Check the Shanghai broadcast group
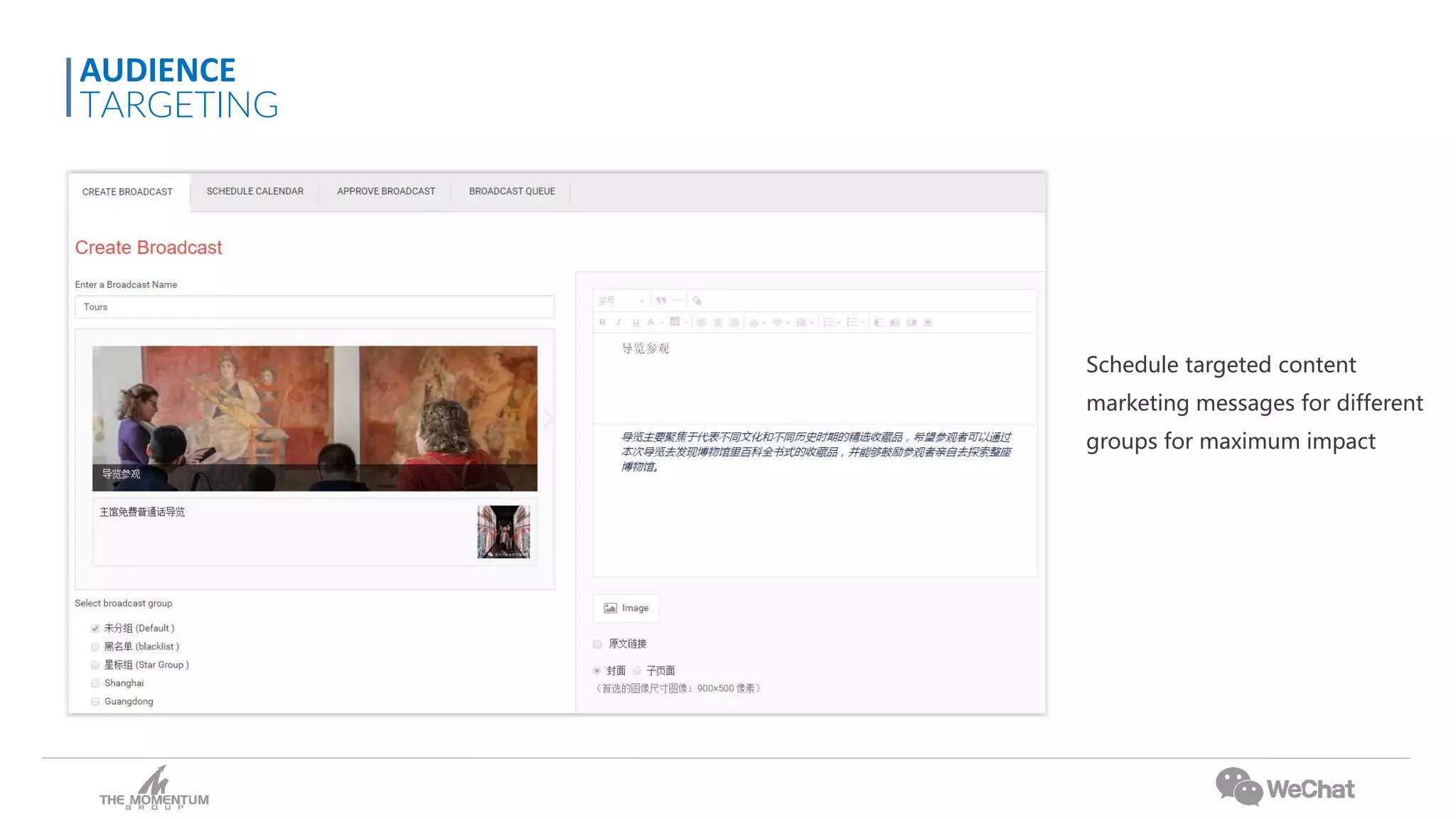The height and width of the screenshot is (819, 1456). [95, 683]
